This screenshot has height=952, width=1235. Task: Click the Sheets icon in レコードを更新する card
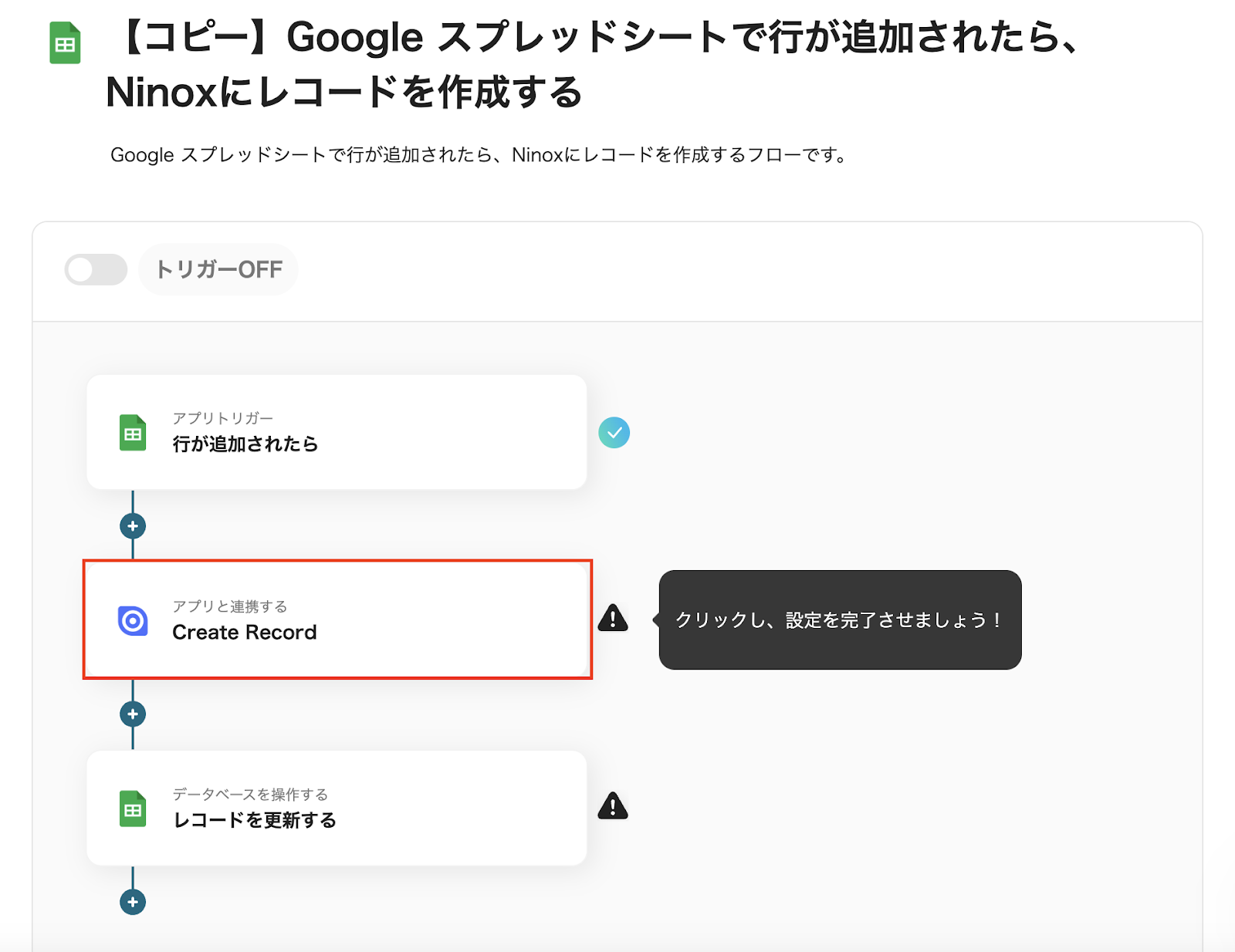point(133,809)
